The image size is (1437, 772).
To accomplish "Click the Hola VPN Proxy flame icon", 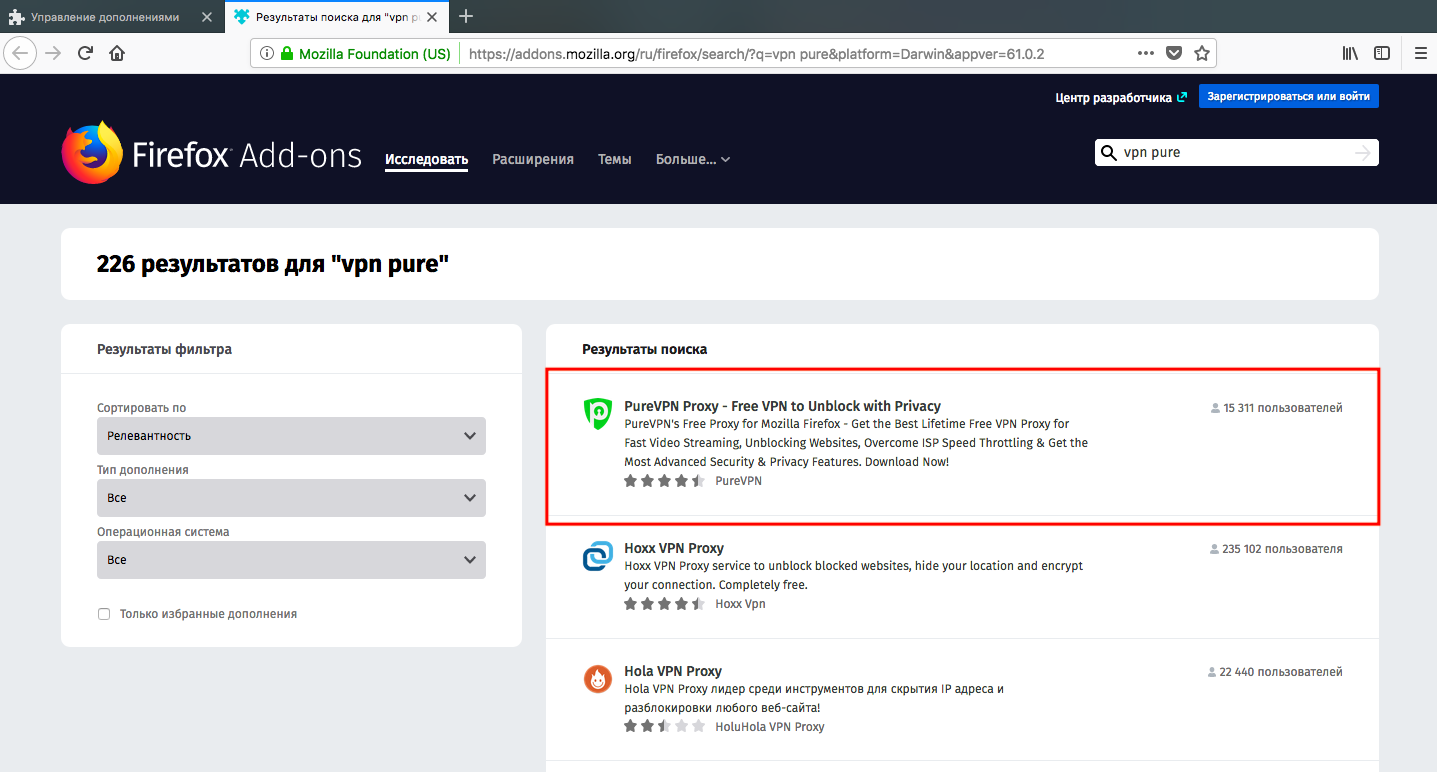I will tap(597, 679).
